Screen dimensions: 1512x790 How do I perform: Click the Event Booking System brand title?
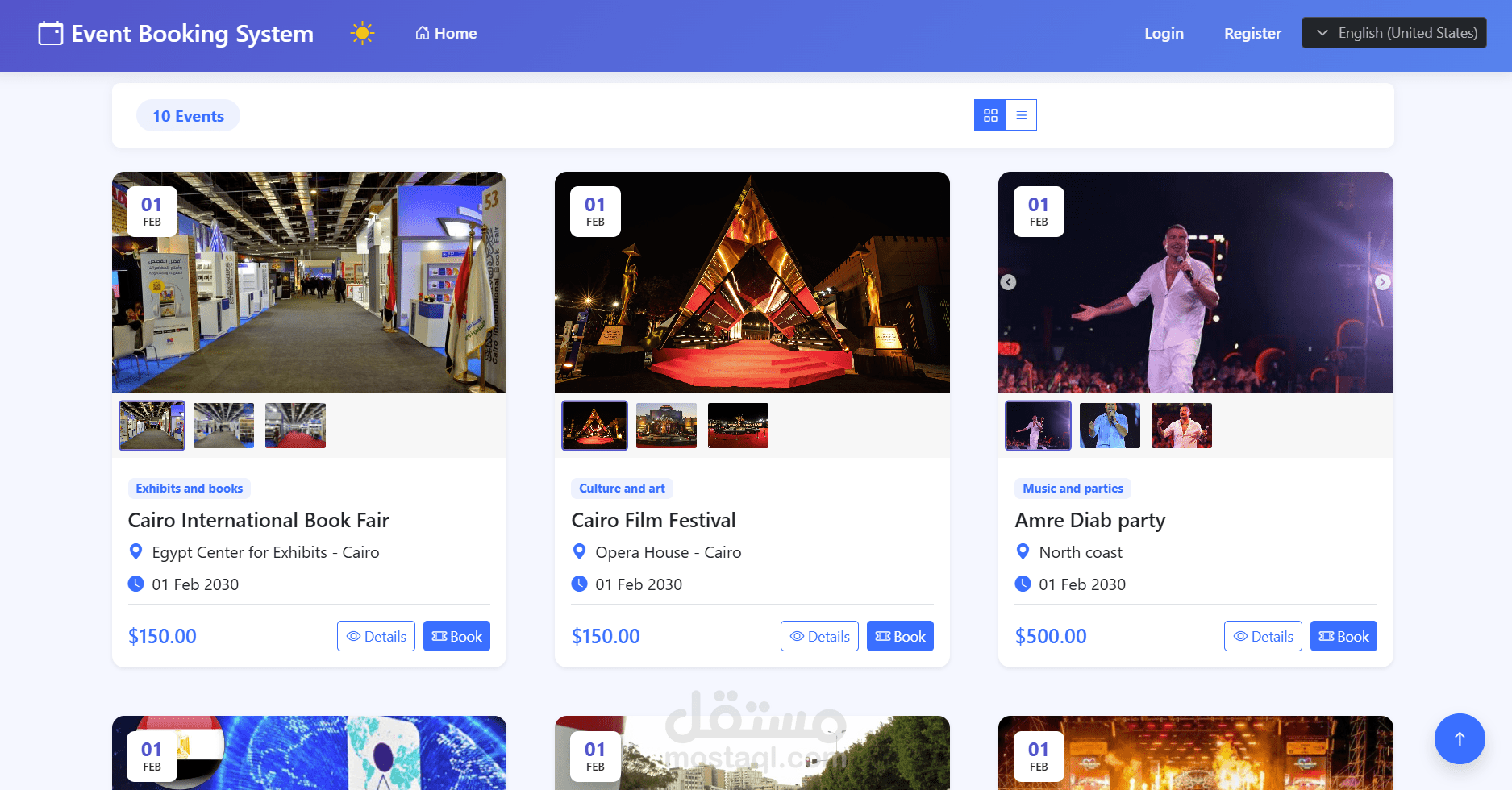coord(192,34)
